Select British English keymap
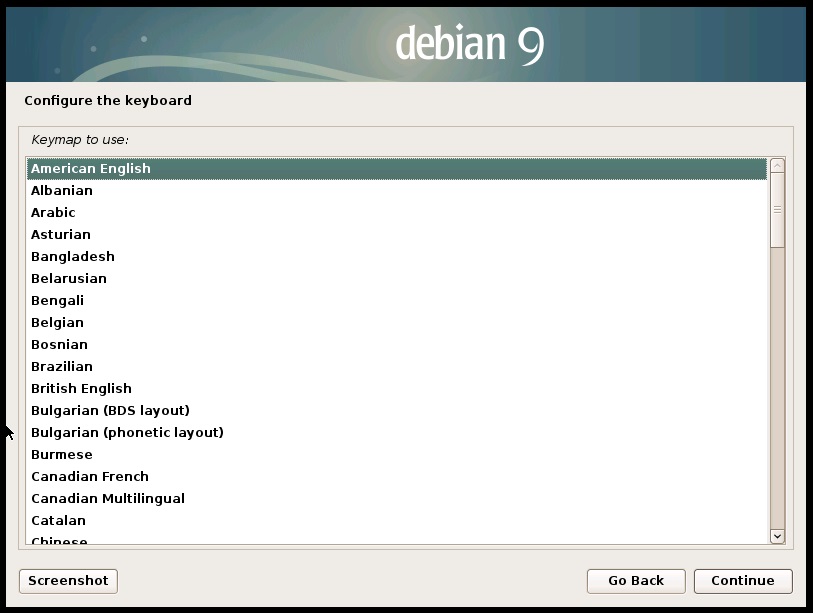The width and height of the screenshot is (813, 613). coord(82,389)
